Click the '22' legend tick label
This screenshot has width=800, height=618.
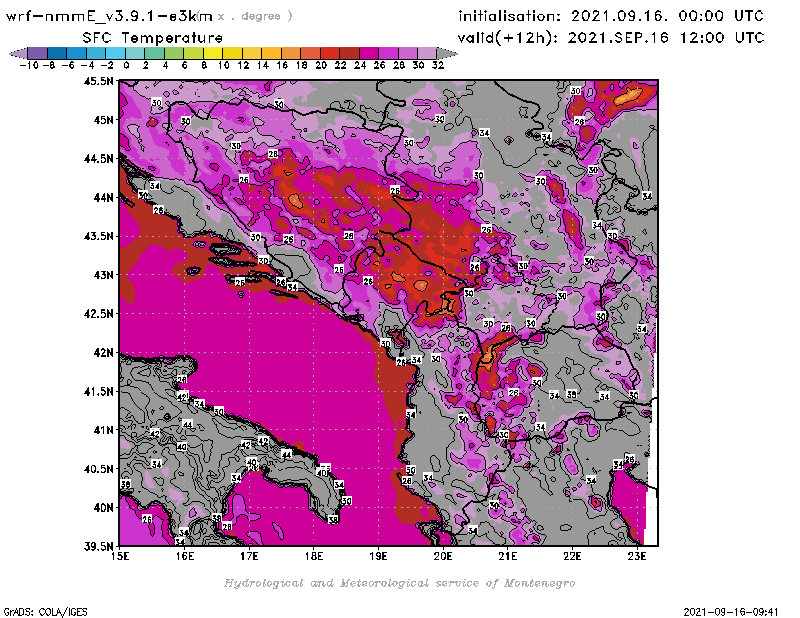coord(340,65)
